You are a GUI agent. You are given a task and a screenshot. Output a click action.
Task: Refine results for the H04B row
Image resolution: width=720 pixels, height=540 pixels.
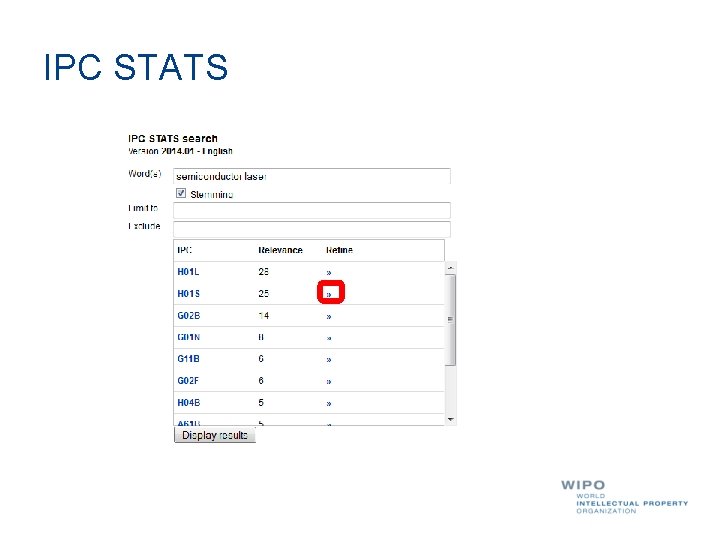(329, 404)
